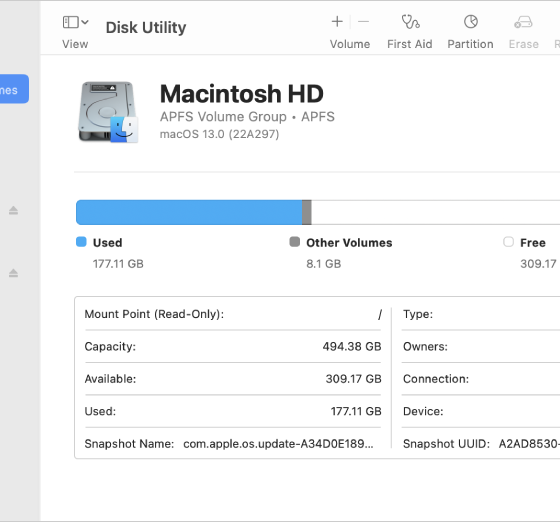This screenshot has width=560, height=524.
Task: Click the sidebar view icon
Action: pyautogui.click(x=71, y=22)
